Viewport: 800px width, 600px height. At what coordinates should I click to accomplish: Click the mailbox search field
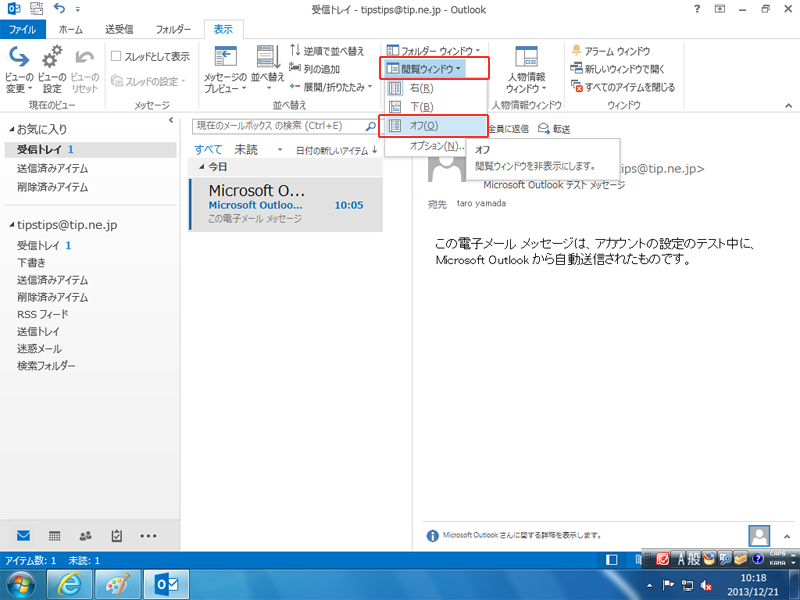click(x=280, y=126)
